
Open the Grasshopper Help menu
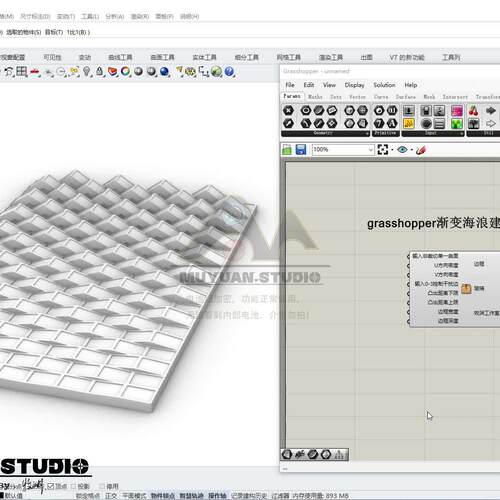(x=411, y=85)
